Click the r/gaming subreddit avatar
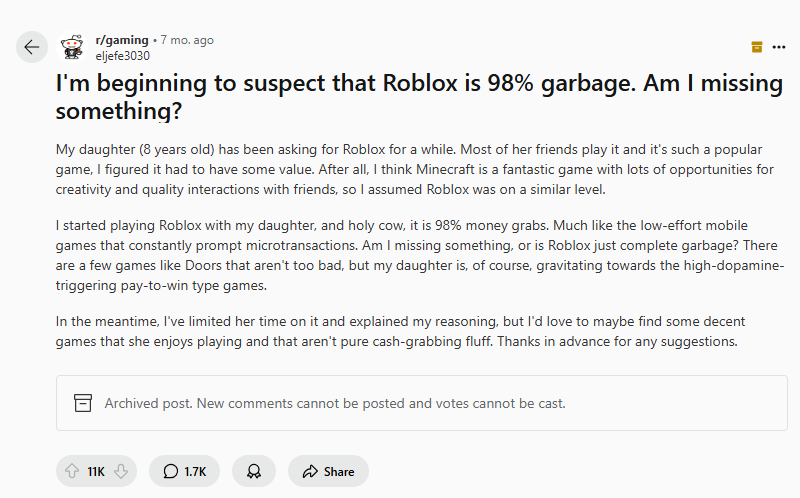The width and height of the screenshot is (800, 498). (73, 47)
